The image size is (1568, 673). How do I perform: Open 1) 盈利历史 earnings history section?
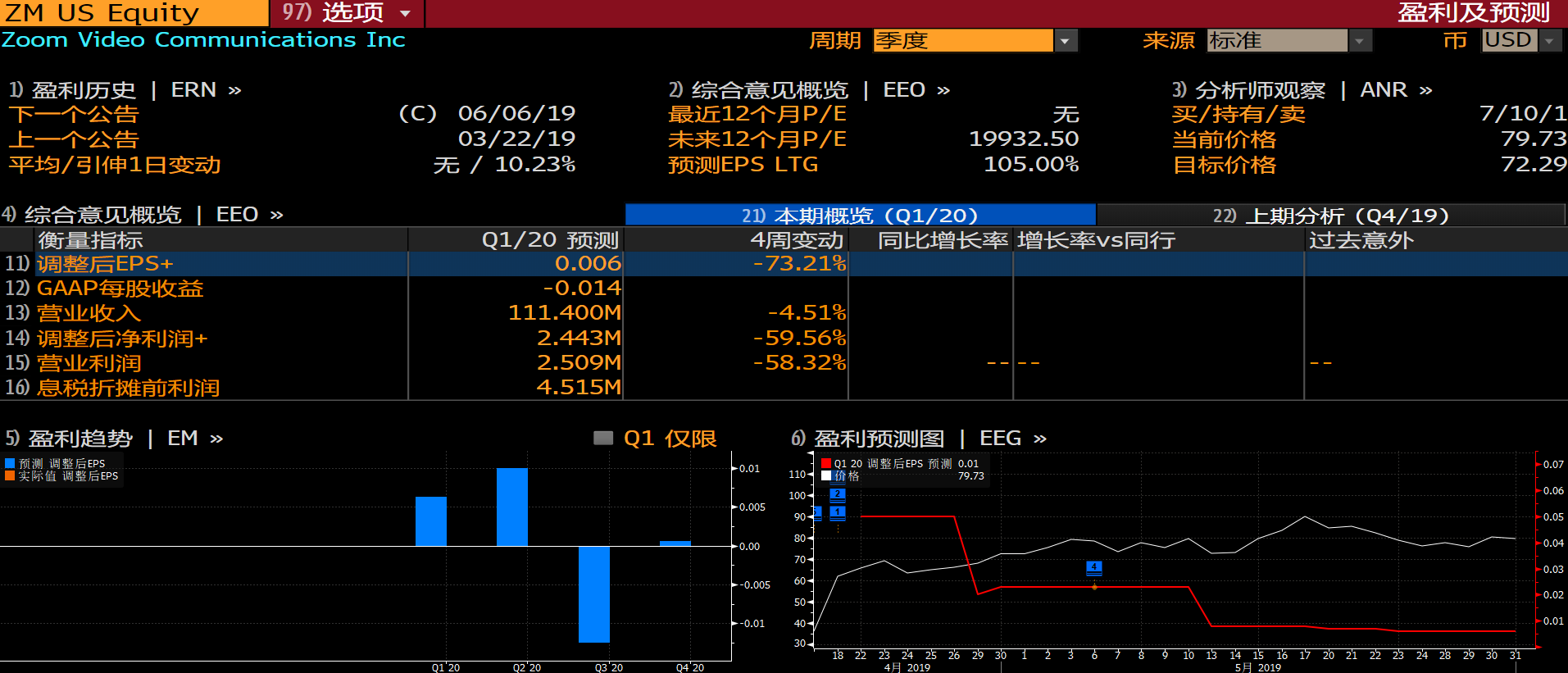click(72, 89)
